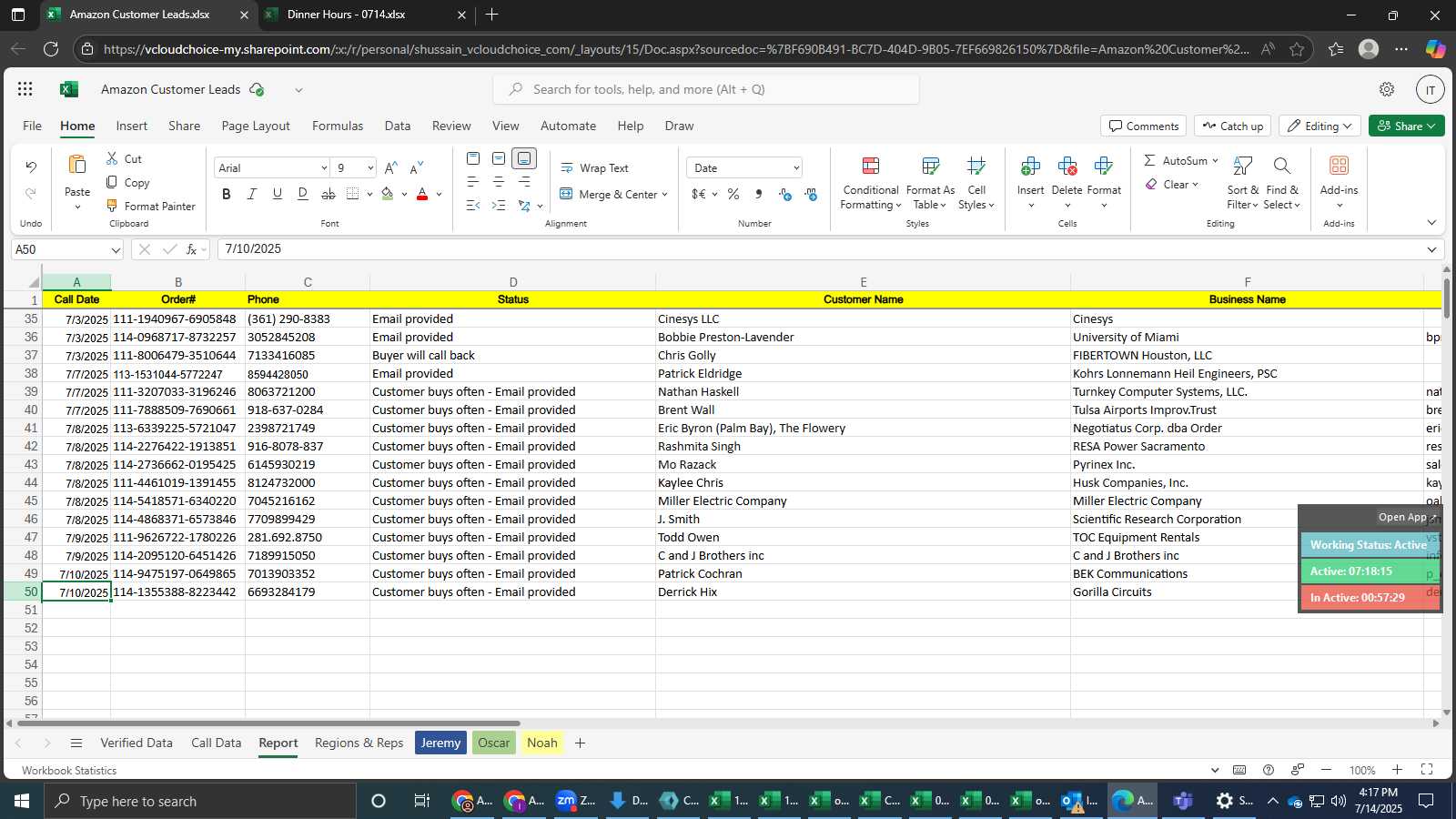The width and height of the screenshot is (1456, 819).
Task: Click the search box for tools
Action: [x=706, y=89]
